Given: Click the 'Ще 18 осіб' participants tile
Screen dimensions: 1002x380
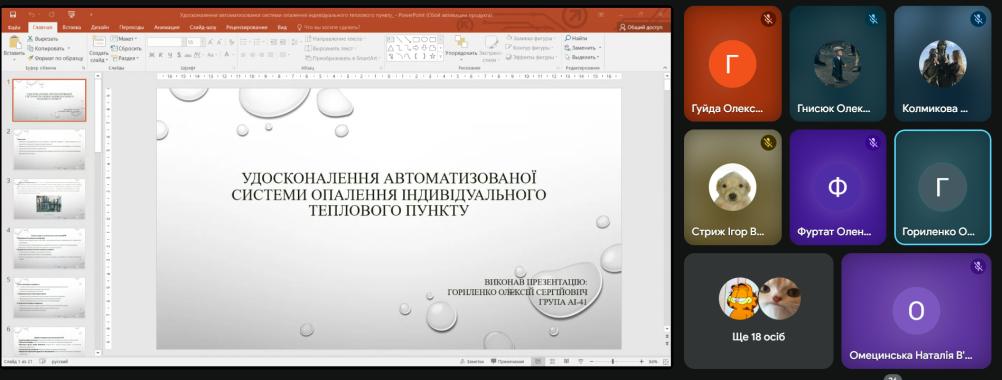Looking at the screenshot, I should (759, 311).
